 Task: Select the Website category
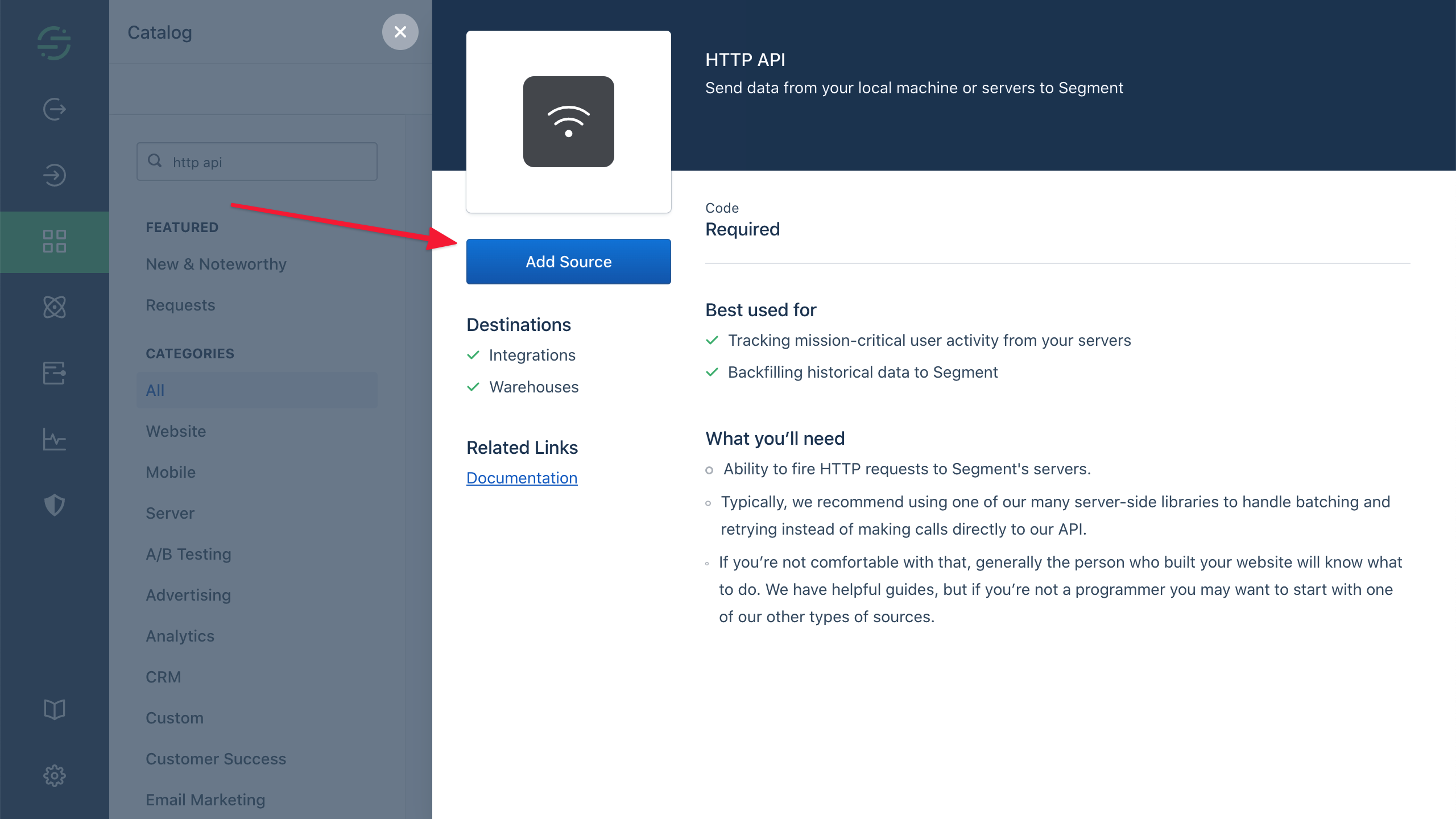[176, 431]
